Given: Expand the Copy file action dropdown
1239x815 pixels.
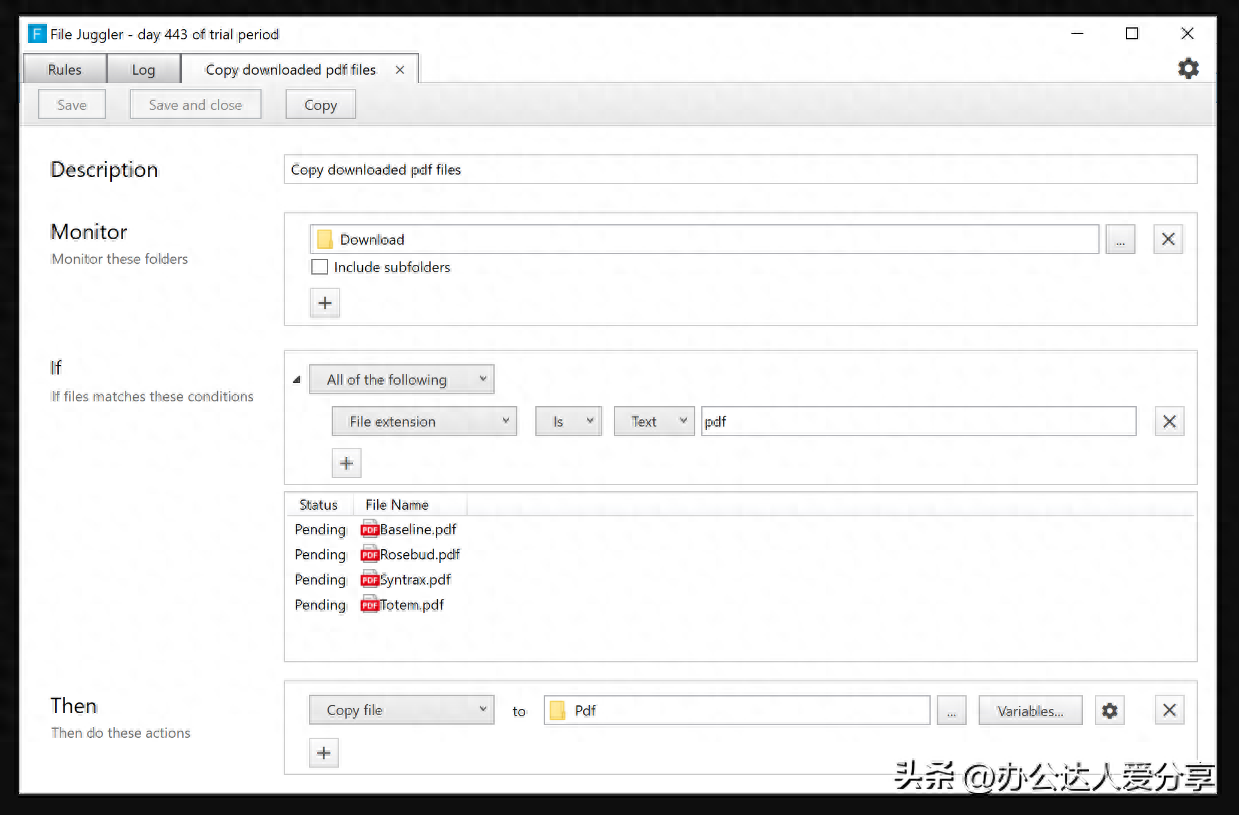Looking at the screenshot, I should (x=401, y=711).
